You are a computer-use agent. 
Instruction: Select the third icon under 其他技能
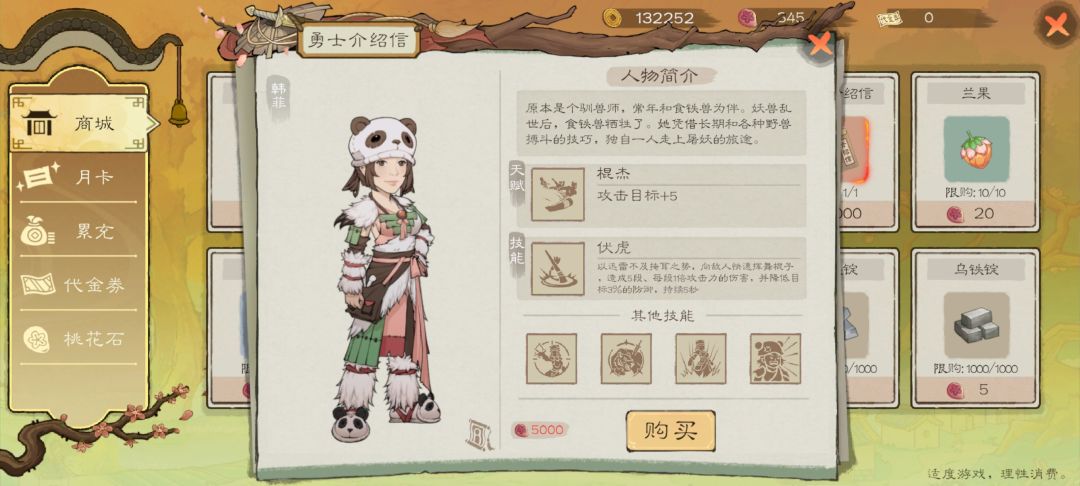700,359
